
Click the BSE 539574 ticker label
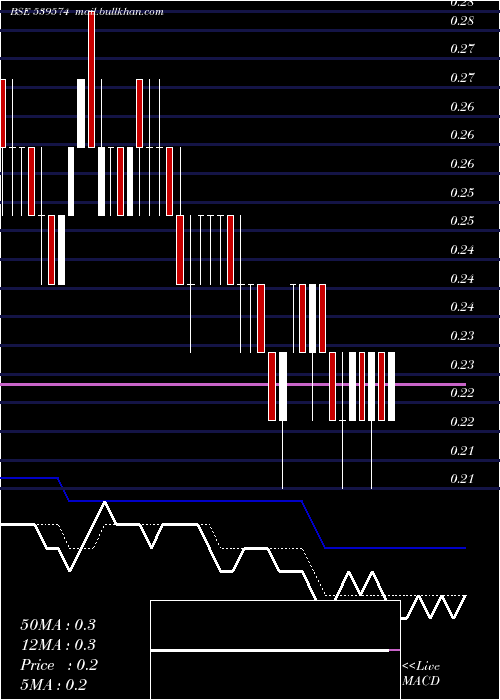coord(40,12)
